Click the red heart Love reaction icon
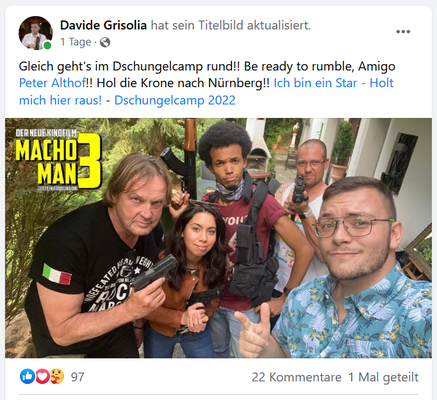Screen dimensions: 437x400 (x=42, y=377)
